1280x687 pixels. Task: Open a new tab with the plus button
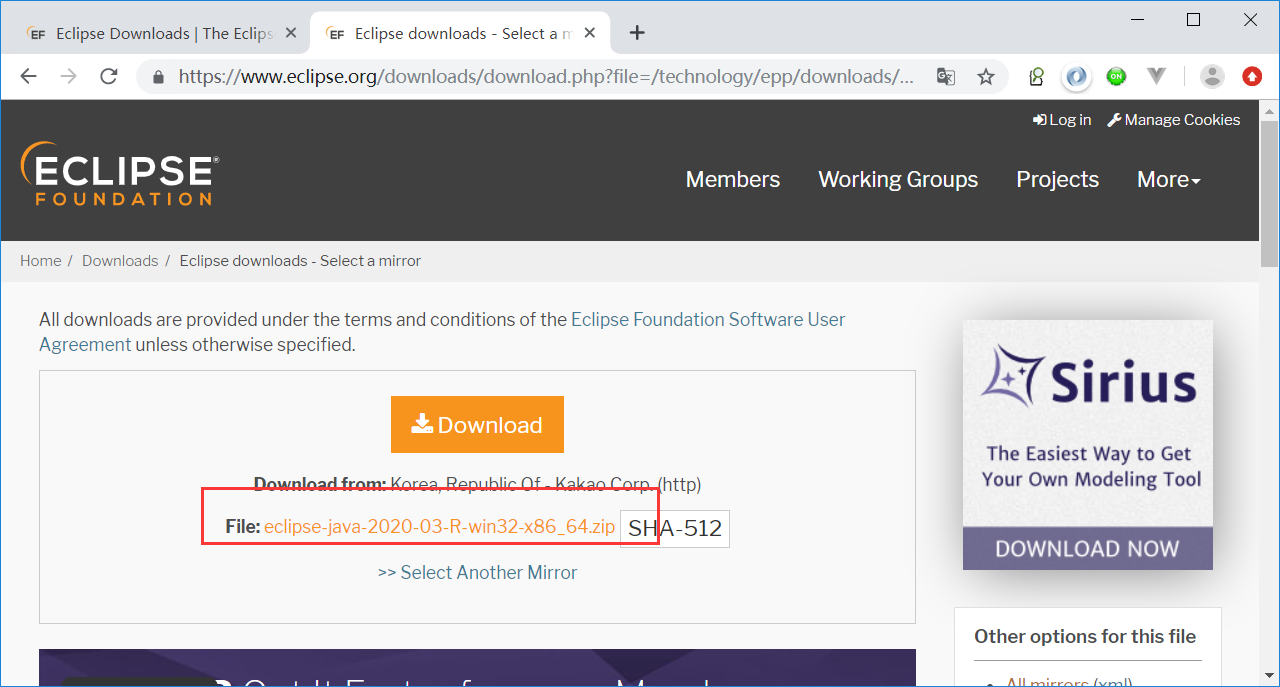click(x=637, y=33)
